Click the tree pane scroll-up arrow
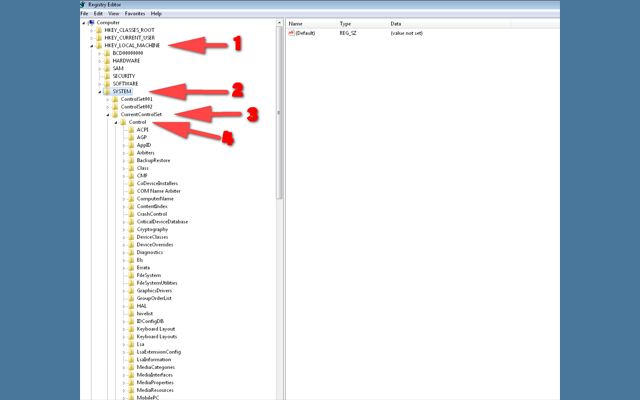This screenshot has width=640, height=400. (x=280, y=23)
